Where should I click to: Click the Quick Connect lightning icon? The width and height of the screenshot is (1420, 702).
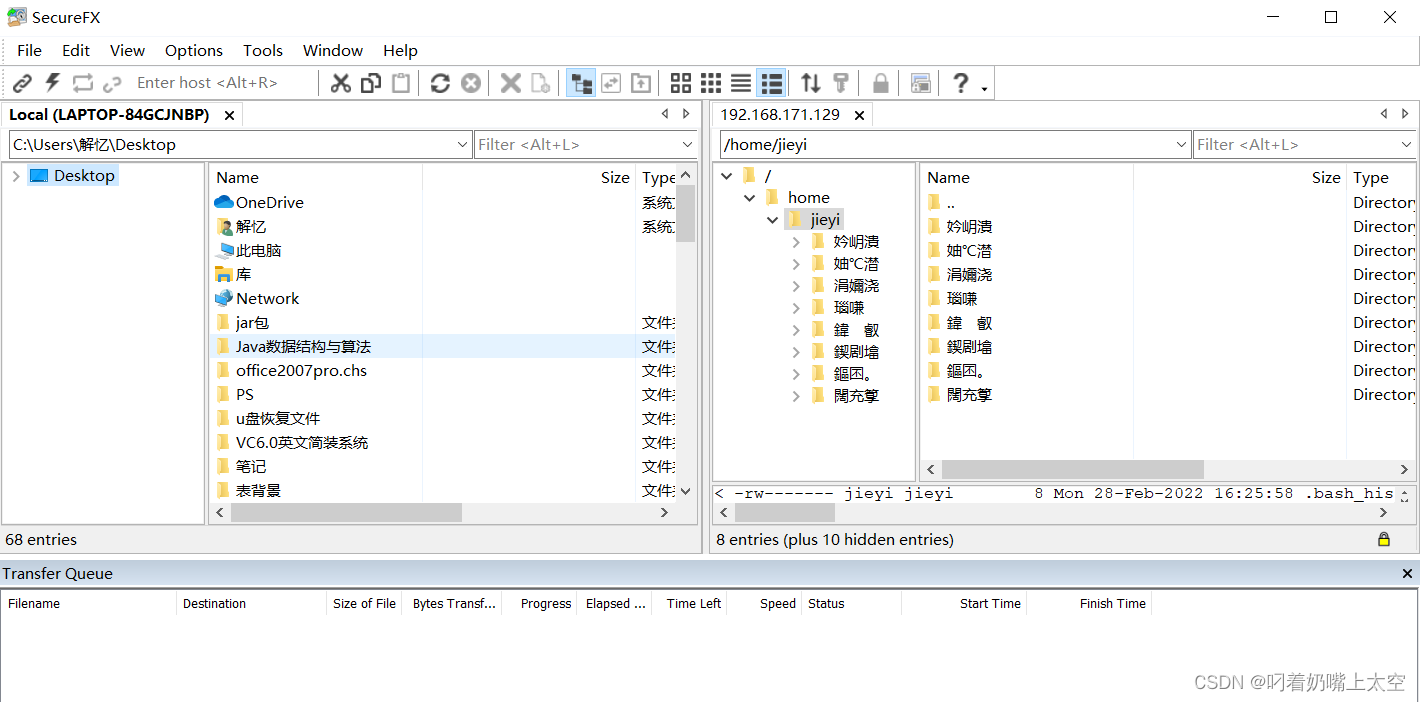pos(52,83)
